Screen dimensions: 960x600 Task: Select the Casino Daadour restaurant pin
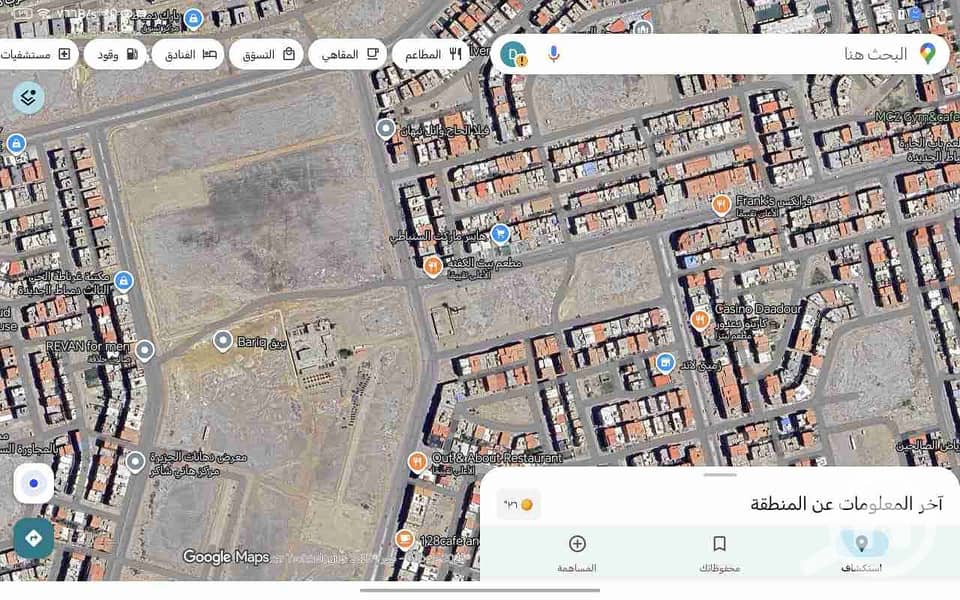click(x=700, y=320)
